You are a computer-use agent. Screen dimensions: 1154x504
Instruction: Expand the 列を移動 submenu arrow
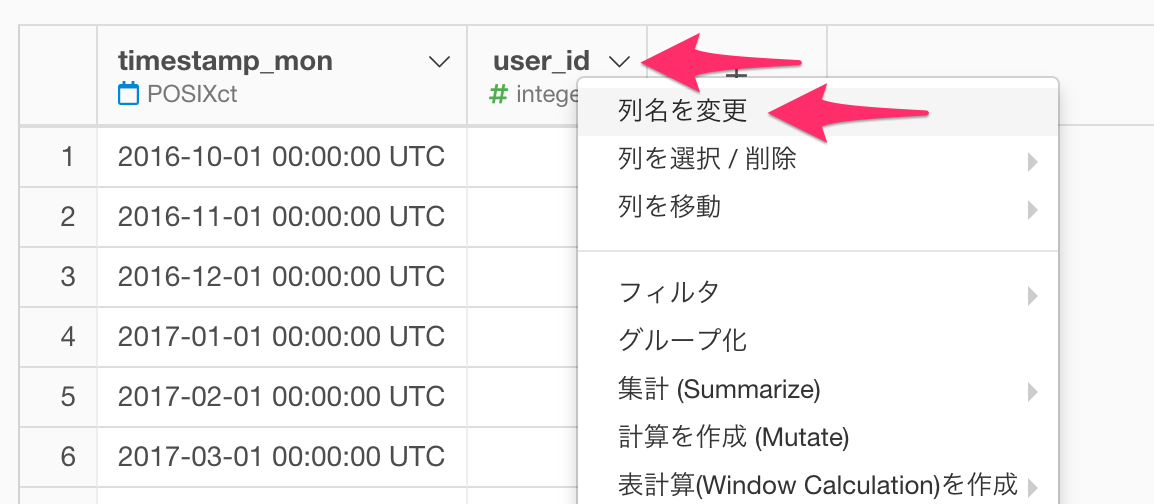pos(1033,210)
